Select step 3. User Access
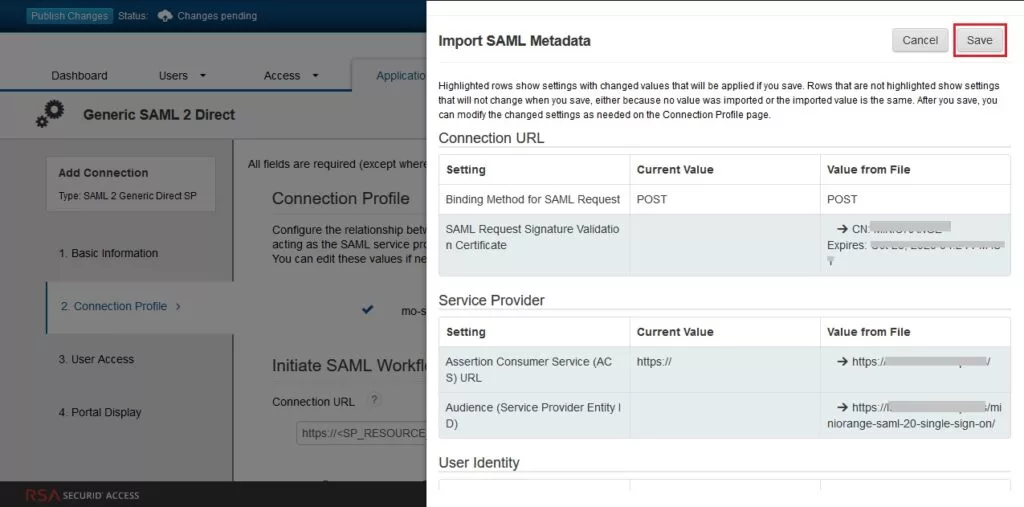Viewport: 1024px width, 507px height. pos(97,359)
